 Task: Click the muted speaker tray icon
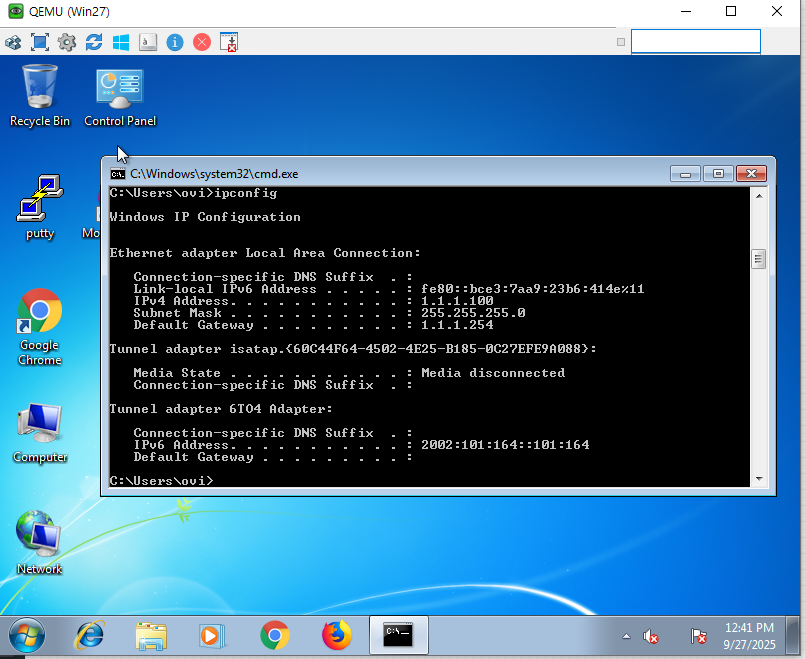click(x=650, y=637)
